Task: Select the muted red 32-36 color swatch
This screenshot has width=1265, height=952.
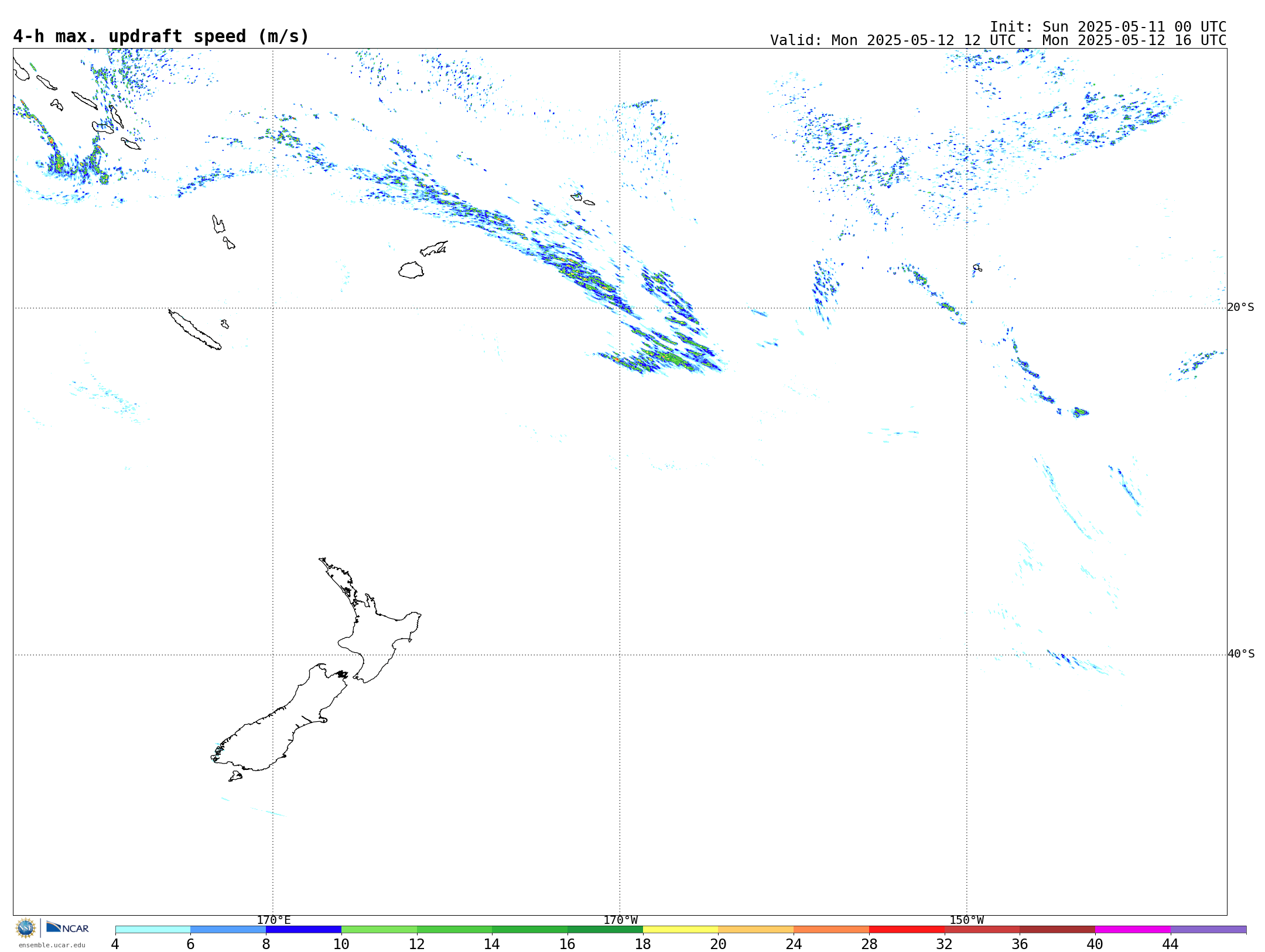Action: 982,930
